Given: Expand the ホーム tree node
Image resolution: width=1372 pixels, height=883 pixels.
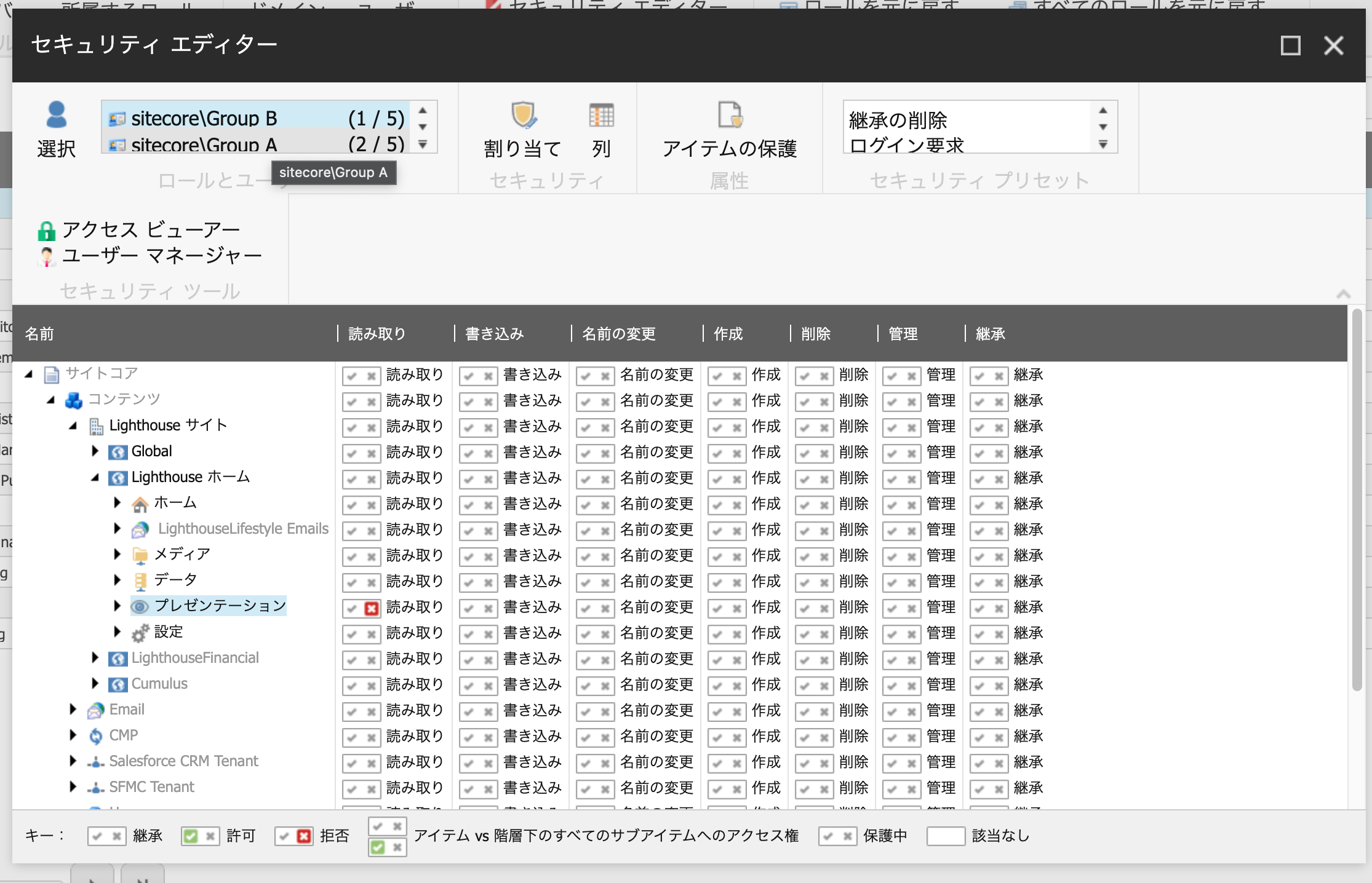Looking at the screenshot, I should pos(118,503).
